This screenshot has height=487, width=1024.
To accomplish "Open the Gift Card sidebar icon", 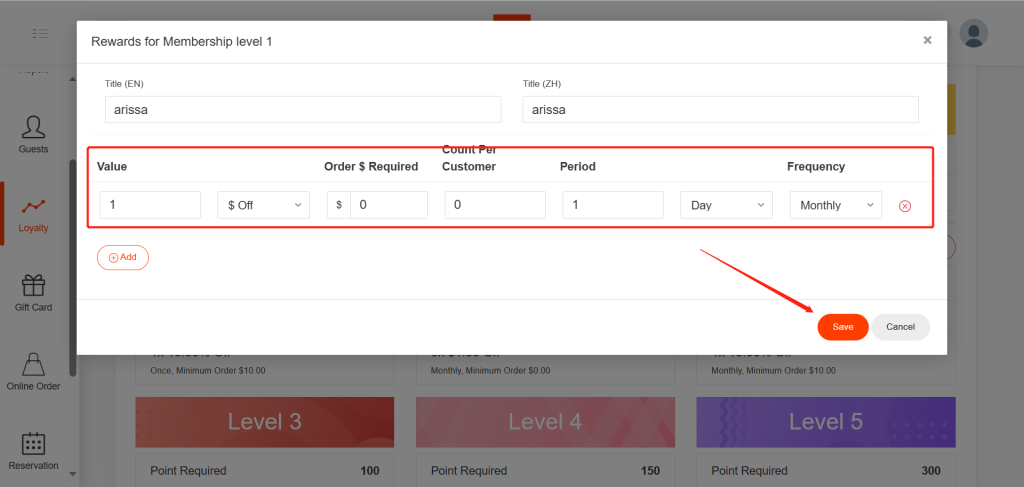I will pyautogui.click(x=33, y=286).
